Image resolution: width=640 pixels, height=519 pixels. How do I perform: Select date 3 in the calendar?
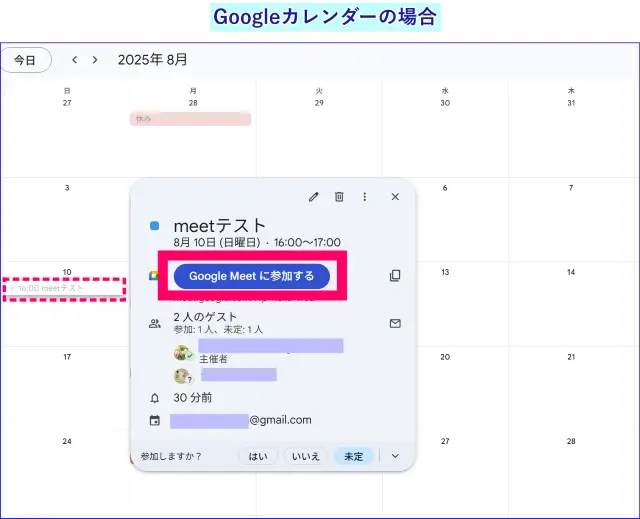click(x=67, y=188)
